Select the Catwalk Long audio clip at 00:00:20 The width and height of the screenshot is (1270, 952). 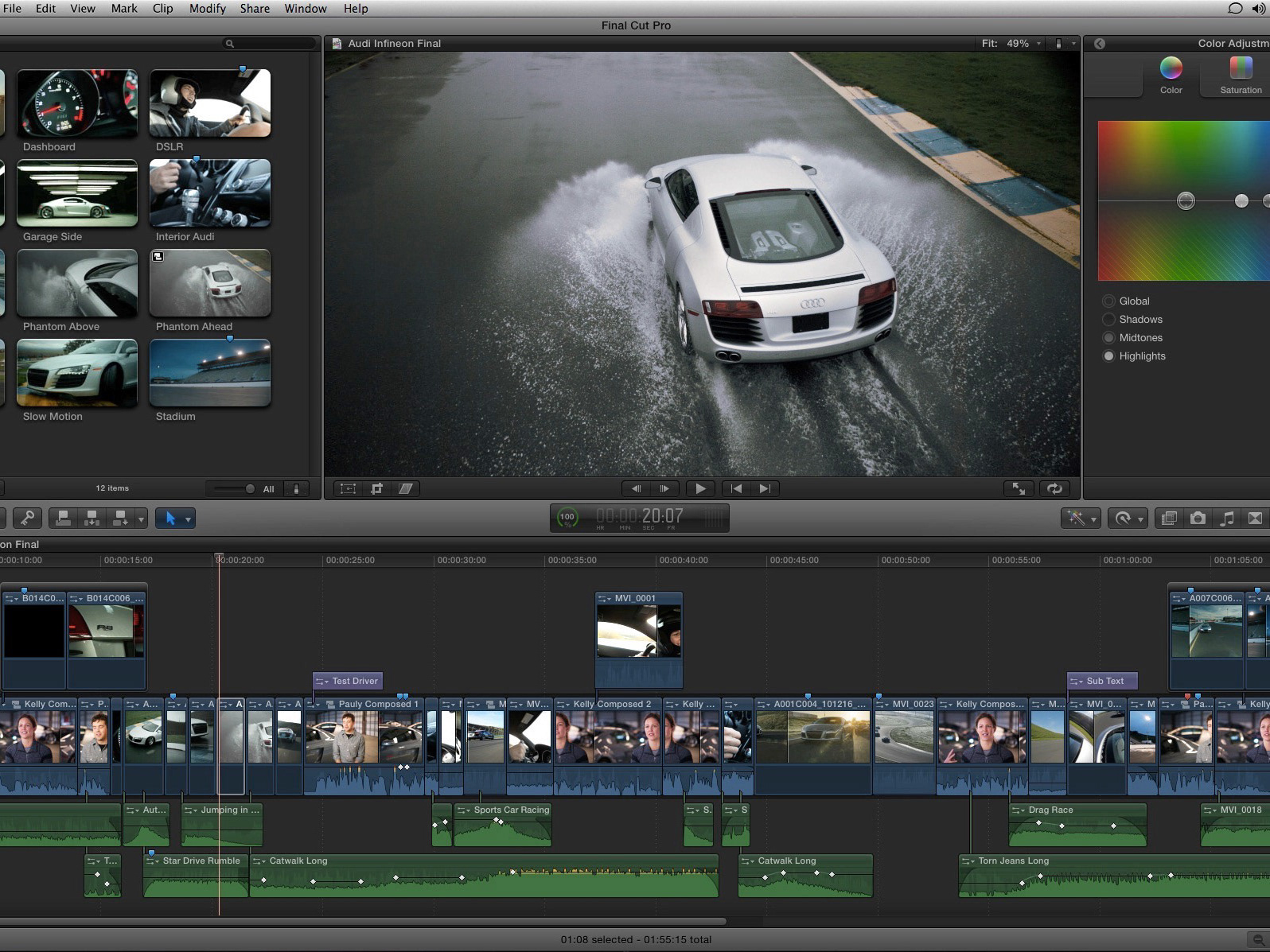pos(484,876)
